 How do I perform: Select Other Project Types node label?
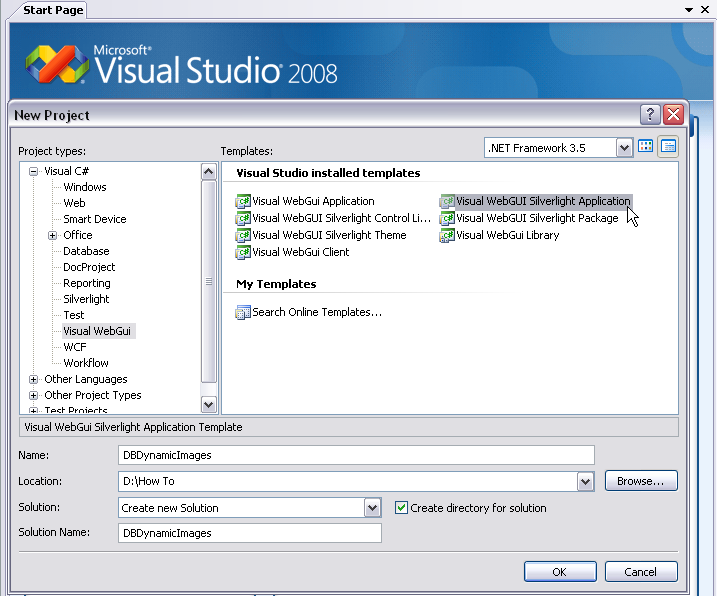pos(93,395)
